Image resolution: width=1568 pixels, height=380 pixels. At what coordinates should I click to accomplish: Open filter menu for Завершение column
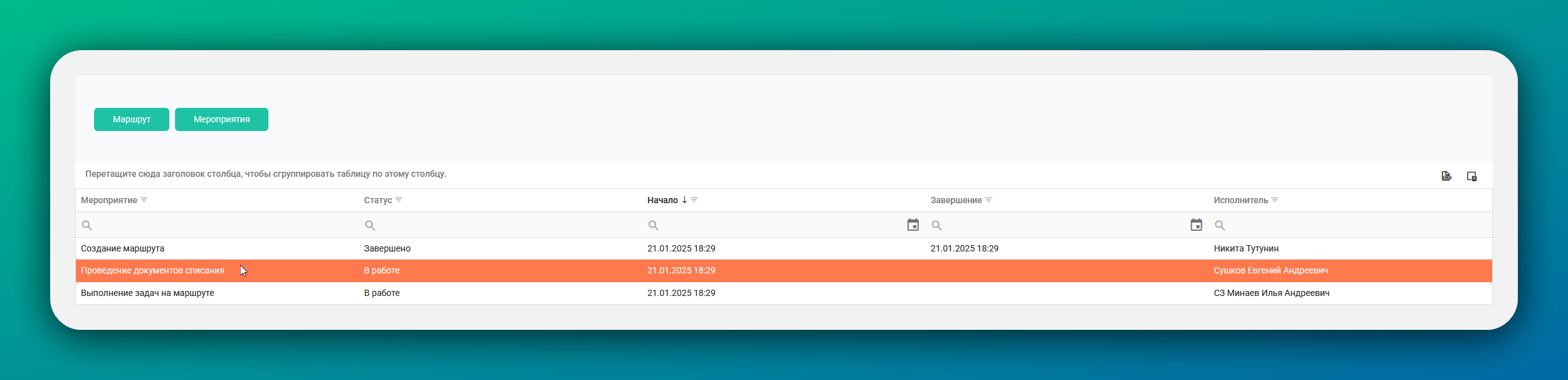[988, 200]
